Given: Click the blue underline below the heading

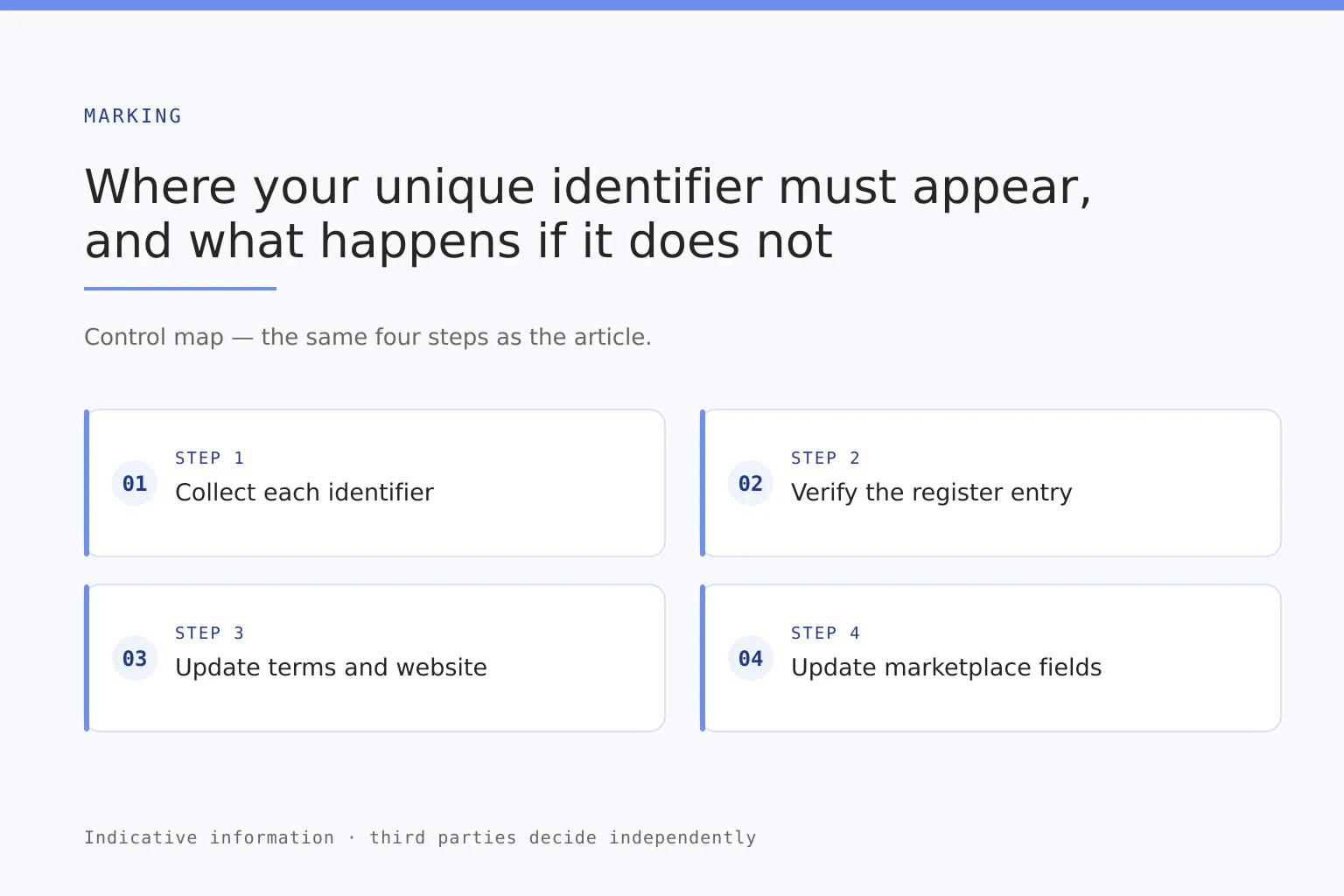Looking at the screenshot, I should [x=180, y=289].
